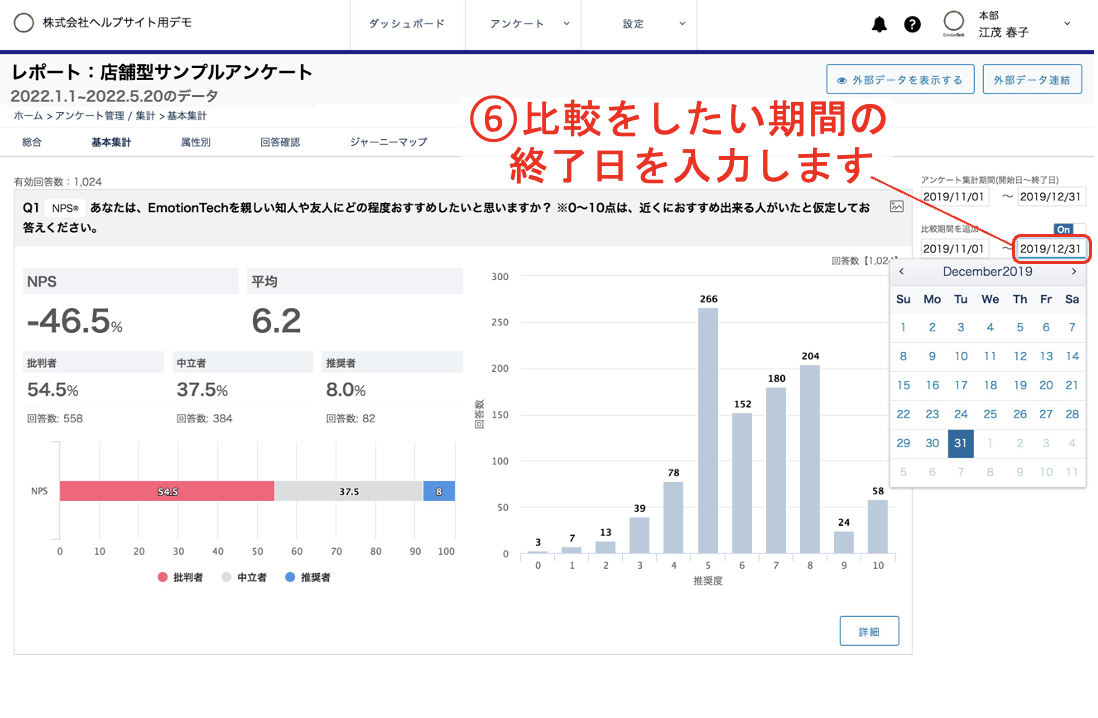Click the previous month arrow in the calendar
1098x718 pixels.
901,271
